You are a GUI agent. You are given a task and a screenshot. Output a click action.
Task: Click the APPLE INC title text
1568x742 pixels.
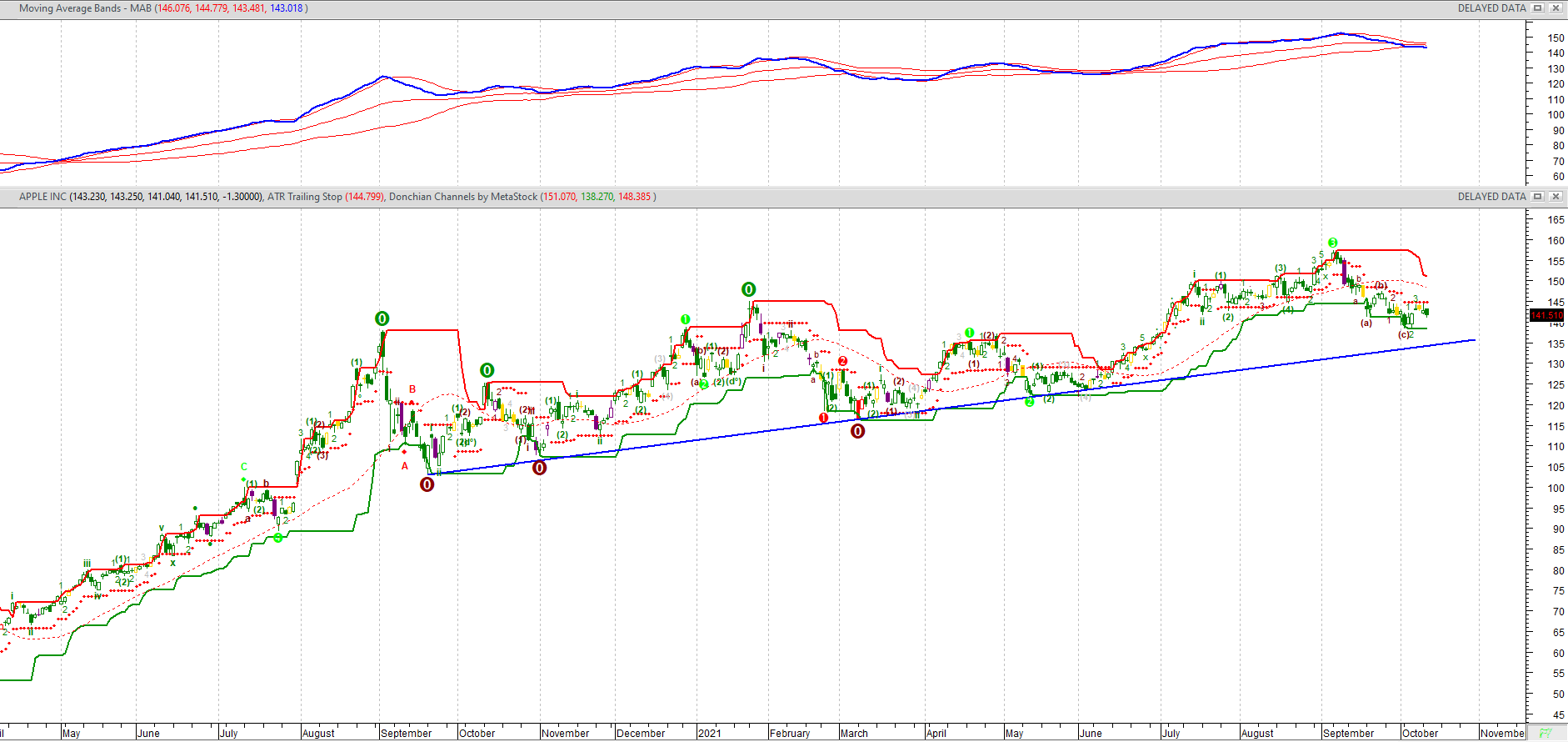[42, 197]
